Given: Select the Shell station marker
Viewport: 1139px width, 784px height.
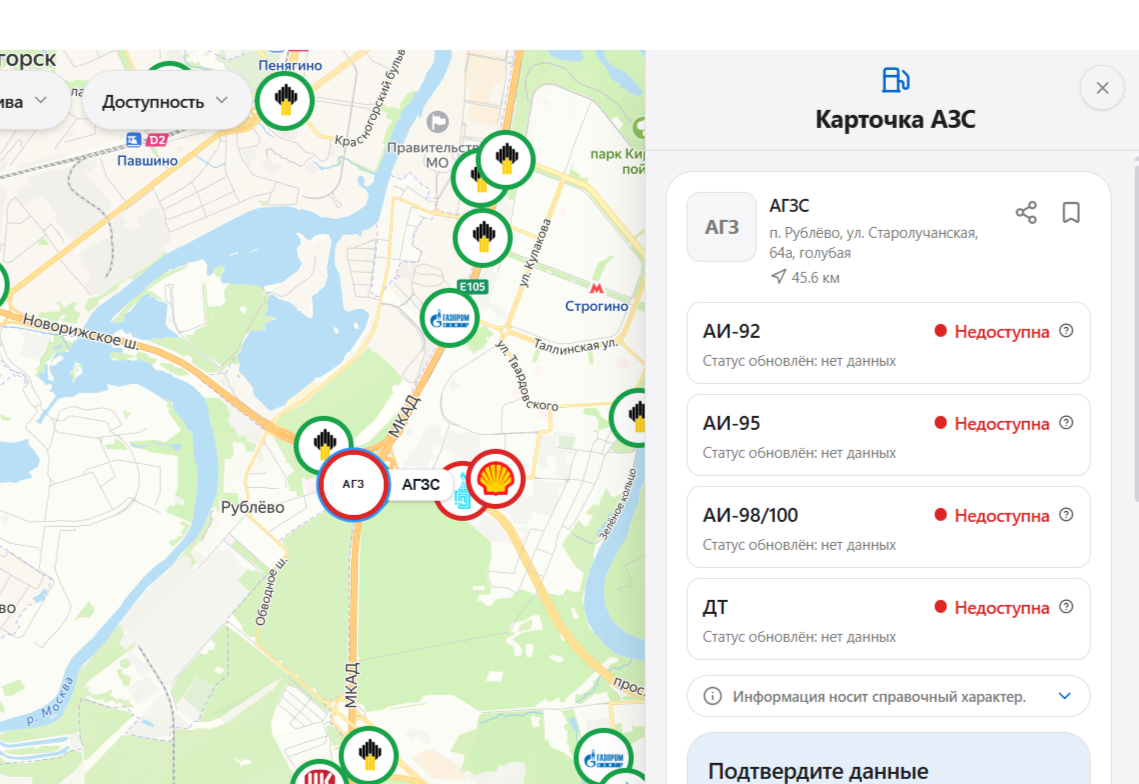Looking at the screenshot, I should point(495,479).
